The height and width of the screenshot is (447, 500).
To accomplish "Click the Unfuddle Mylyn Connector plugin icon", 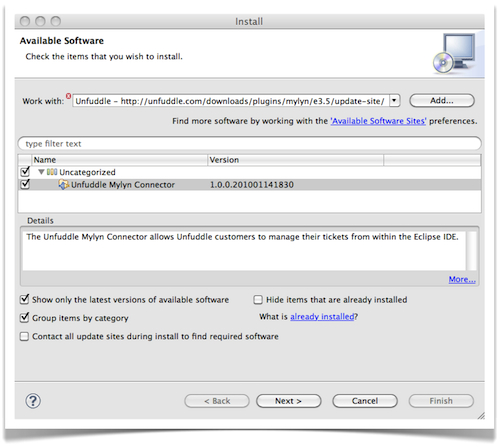I will tap(63, 184).
